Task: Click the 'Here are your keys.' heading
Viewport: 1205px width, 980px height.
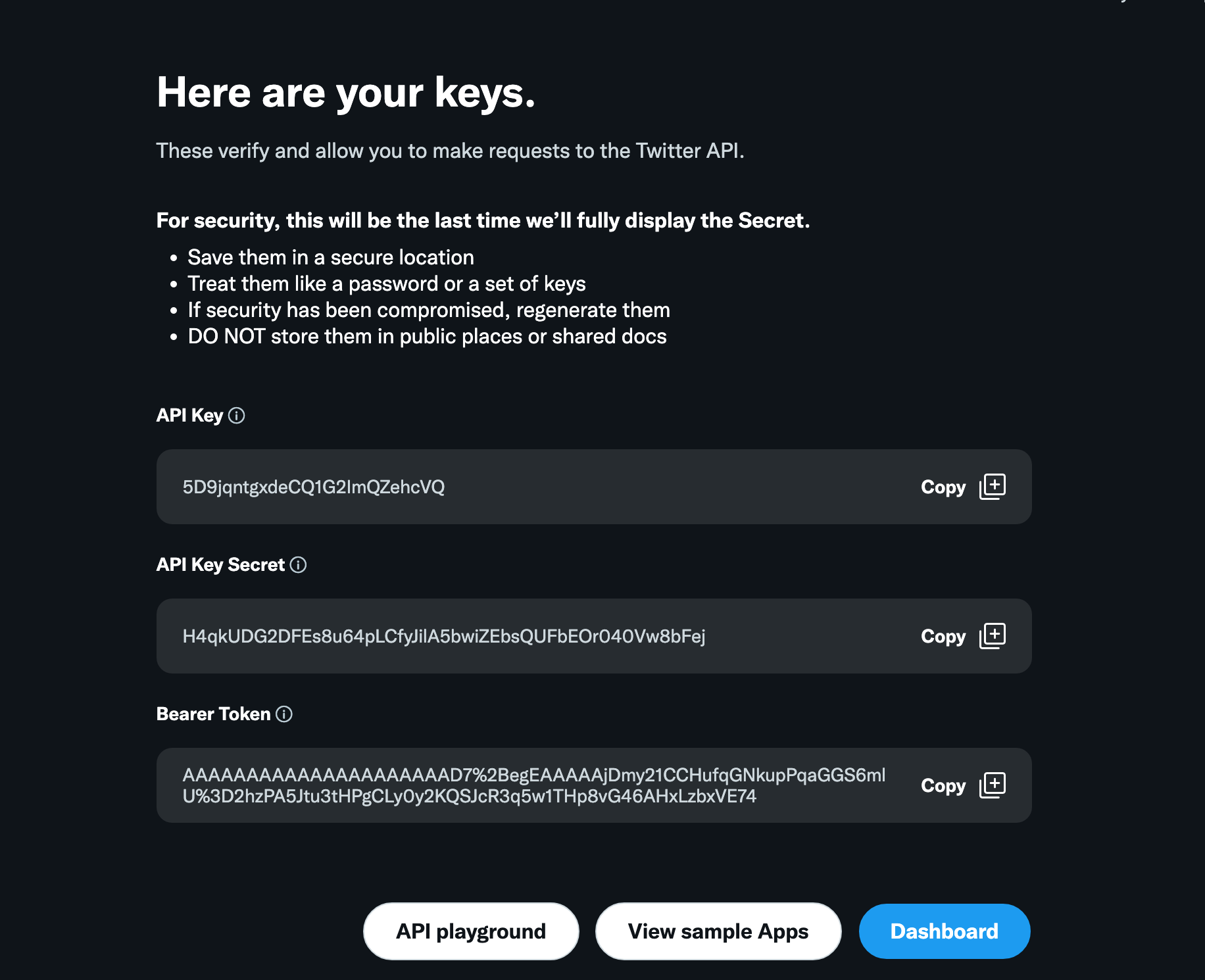Action: [345, 92]
